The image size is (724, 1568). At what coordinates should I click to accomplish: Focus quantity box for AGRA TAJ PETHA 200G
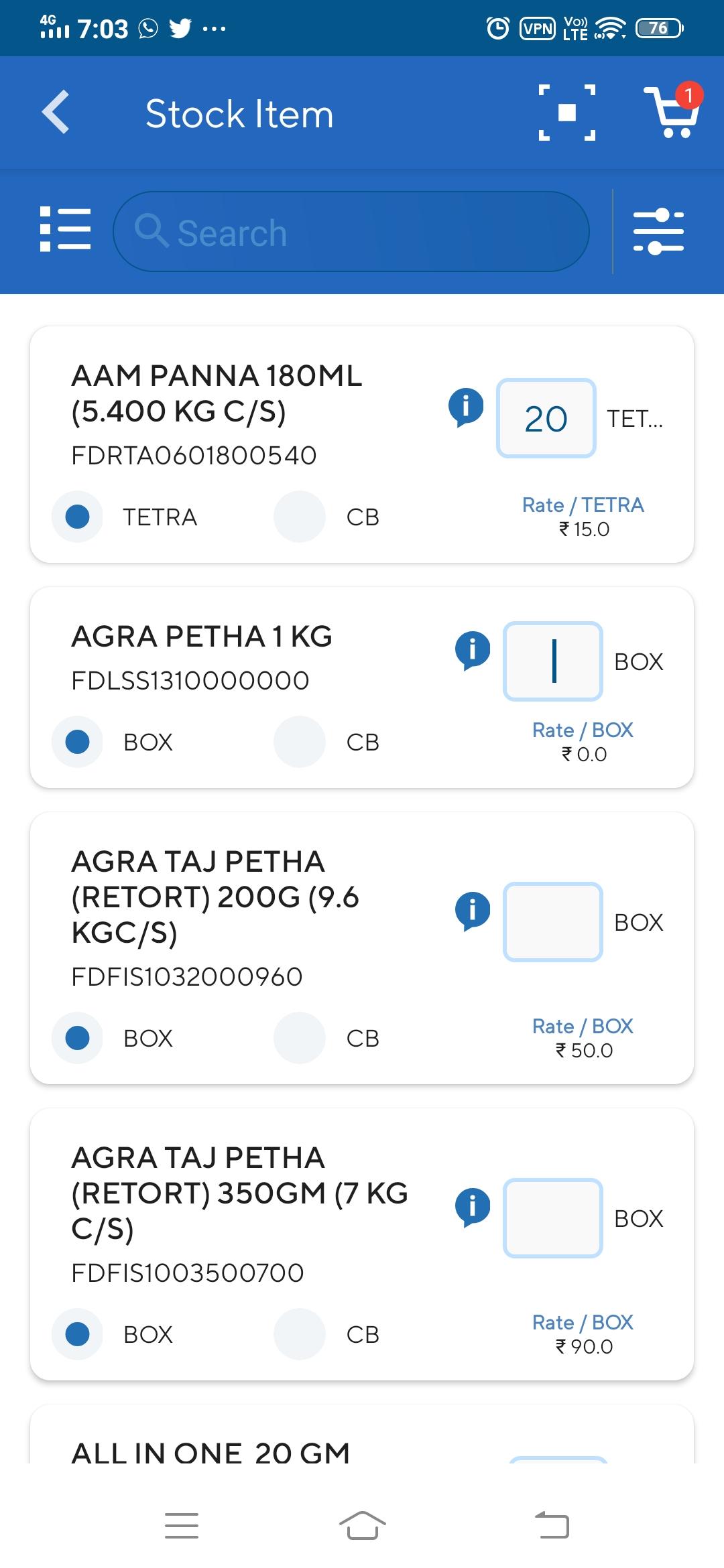[553, 922]
